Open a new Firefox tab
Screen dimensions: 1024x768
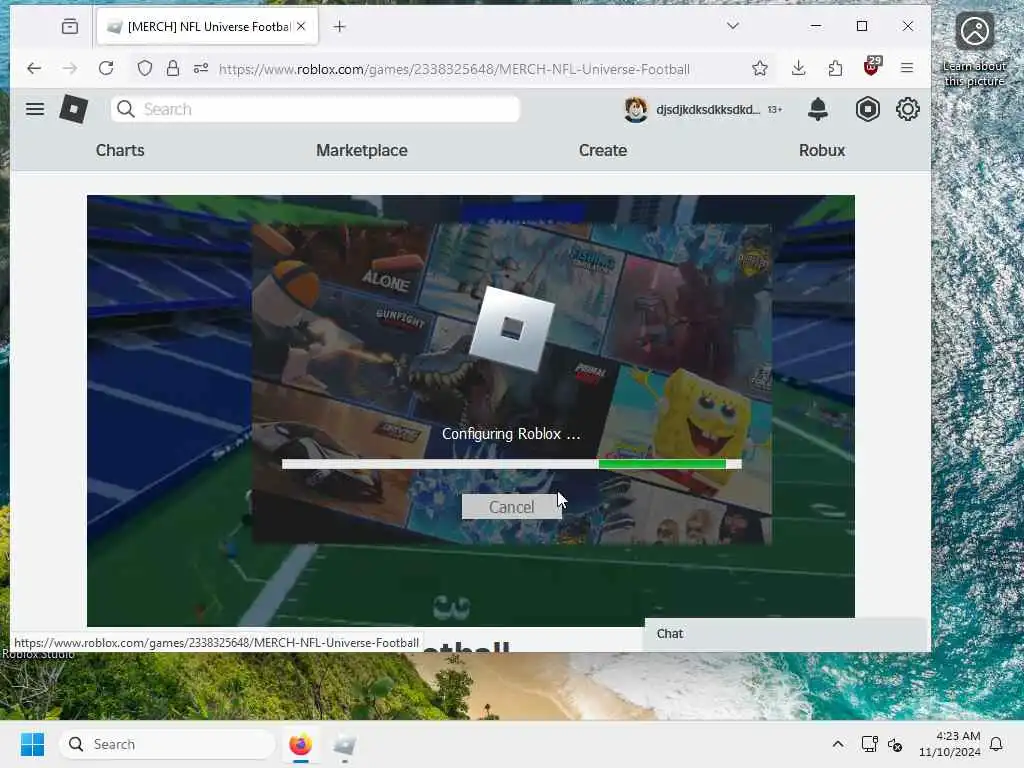click(x=339, y=26)
